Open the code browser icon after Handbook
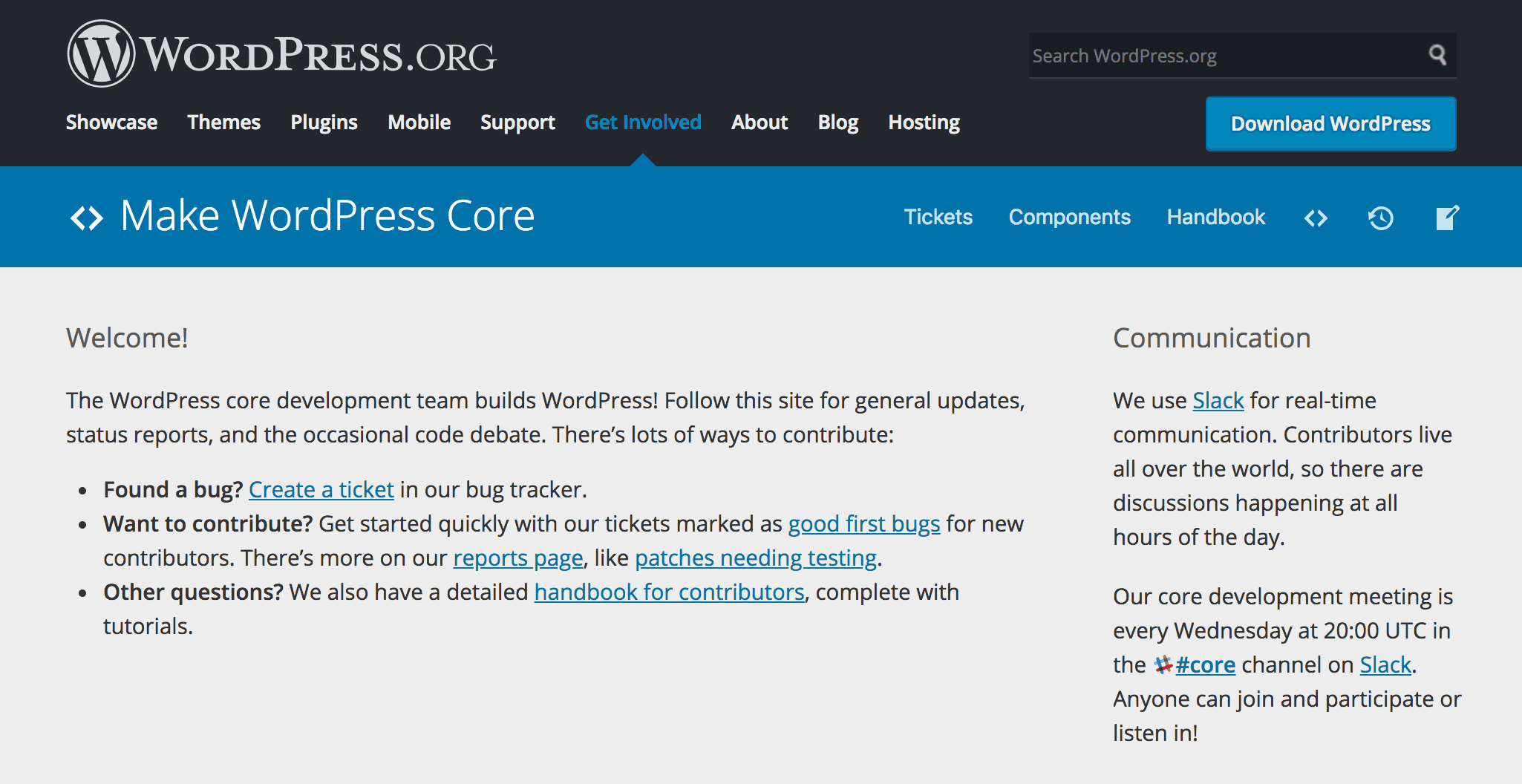This screenshot has height=784, width=1522. click(x=1316, y=218)
